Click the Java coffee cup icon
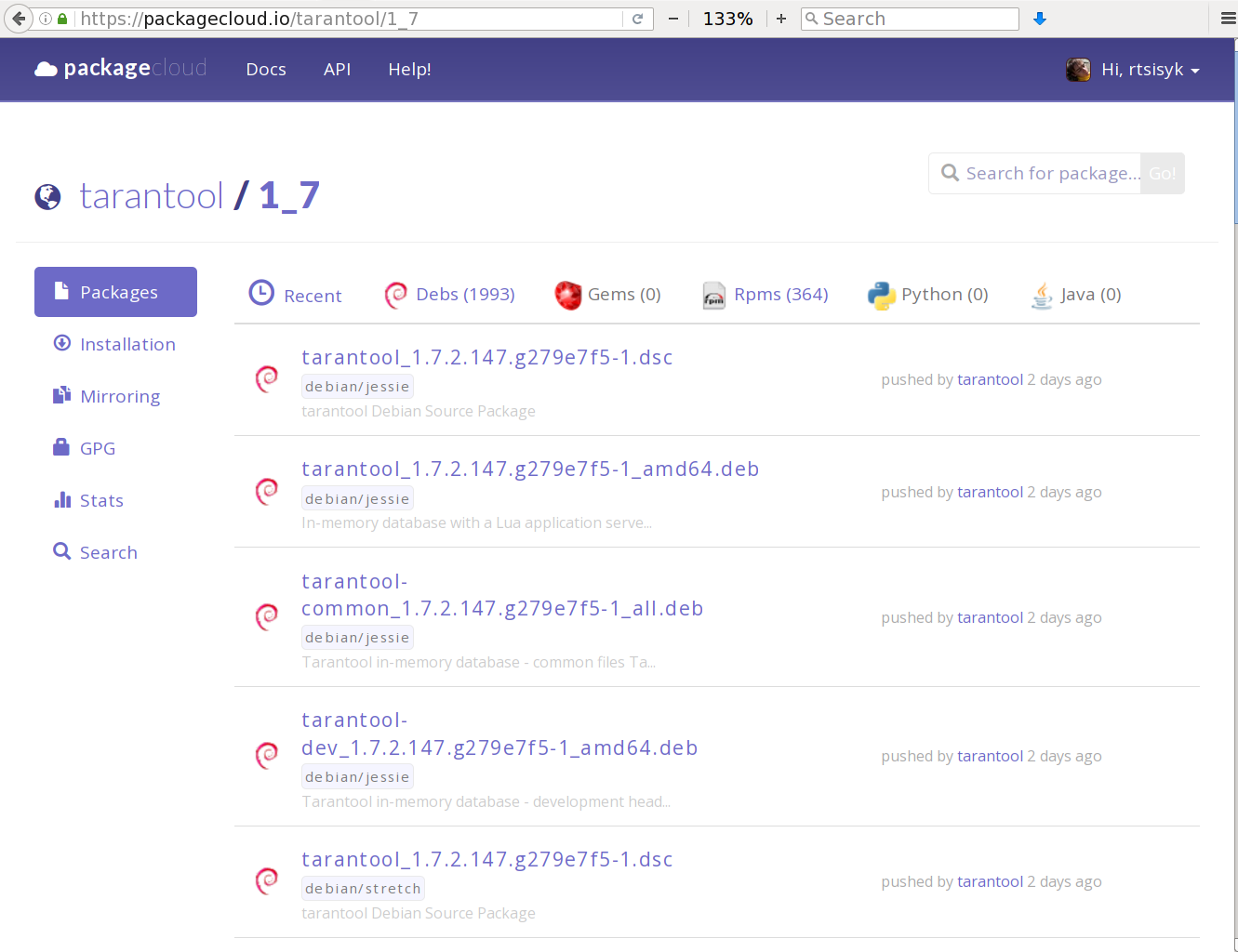 click(x=1042, y=295)
